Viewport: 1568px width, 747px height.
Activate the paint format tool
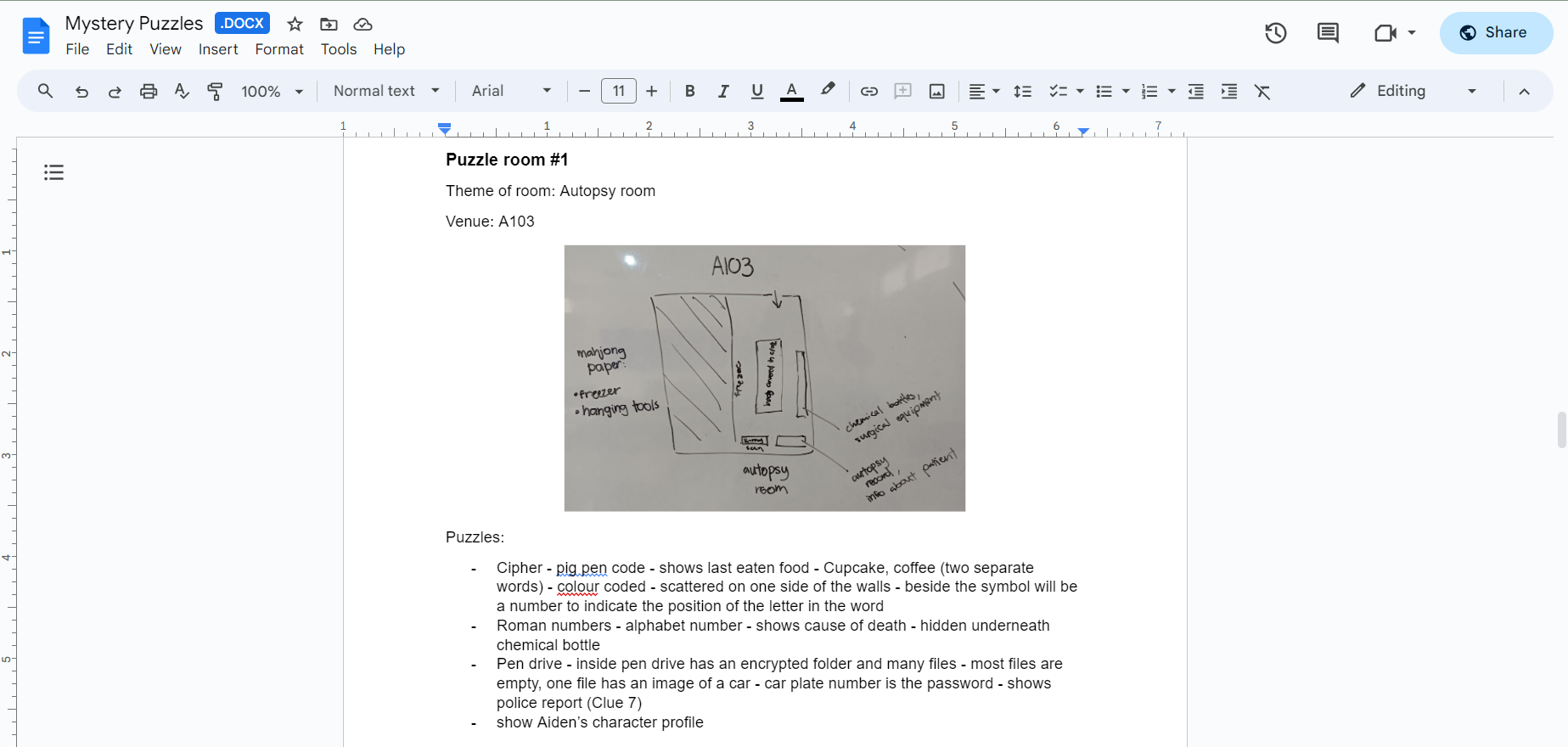216,91
